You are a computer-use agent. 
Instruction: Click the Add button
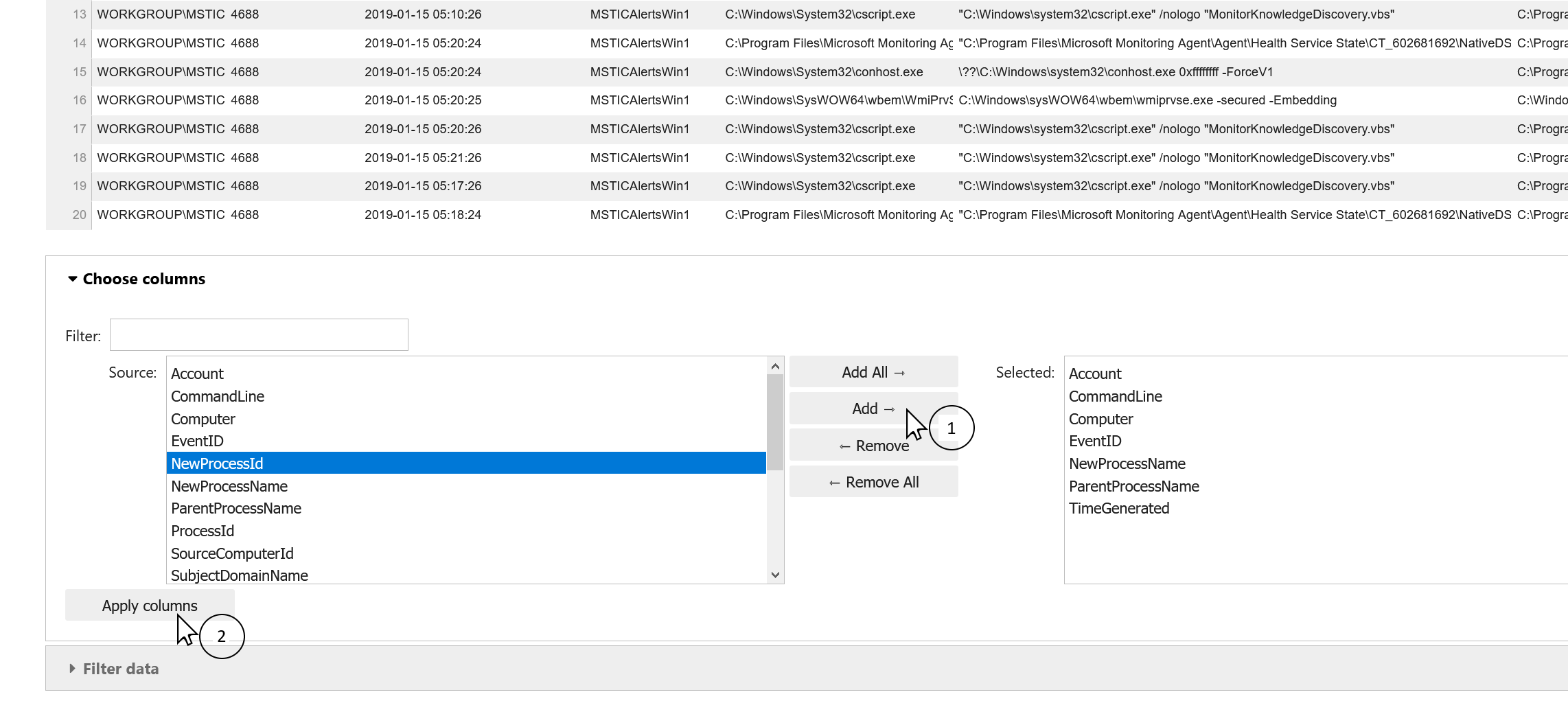point(873,409)
